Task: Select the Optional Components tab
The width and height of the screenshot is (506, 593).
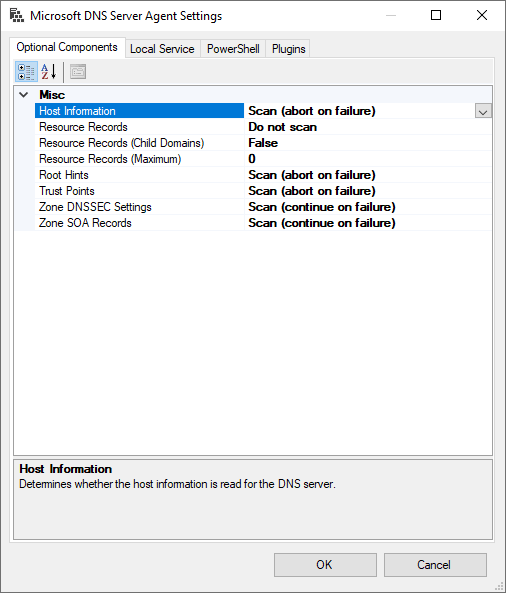Action: pos(67,47)
